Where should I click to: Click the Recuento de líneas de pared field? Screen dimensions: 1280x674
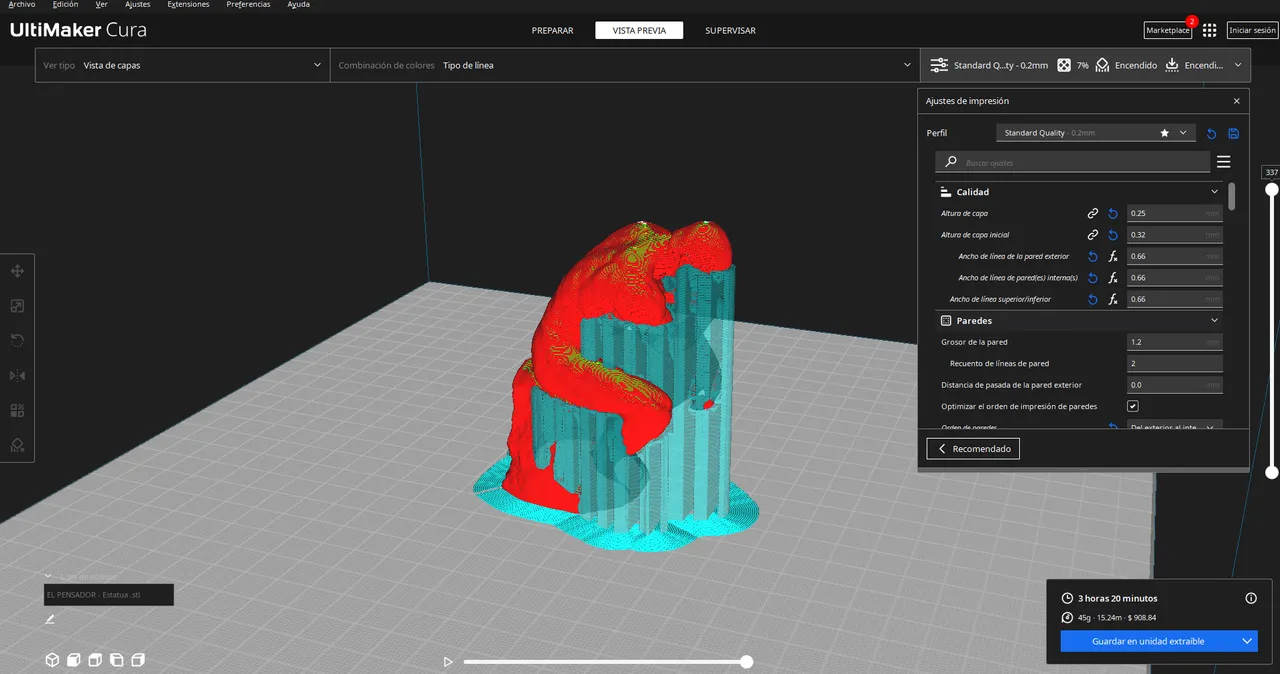[x=1175, y=363]
